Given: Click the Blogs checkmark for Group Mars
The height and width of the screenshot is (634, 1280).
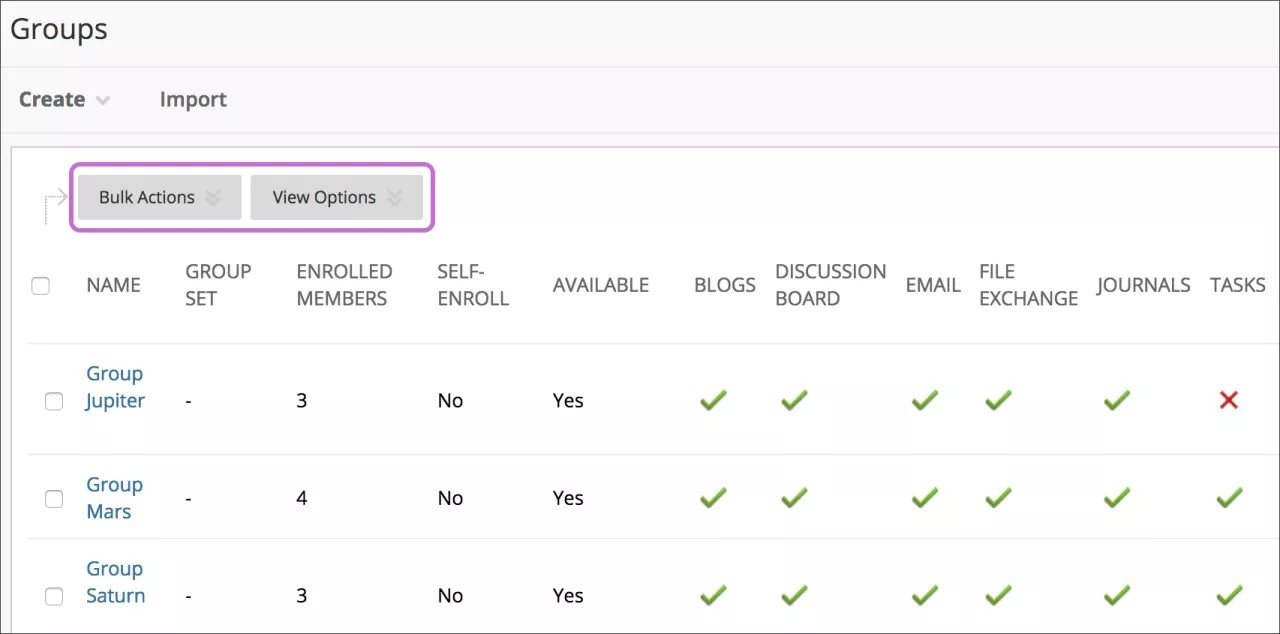Looking at the screenshot, I should click(x=713, y=498).
